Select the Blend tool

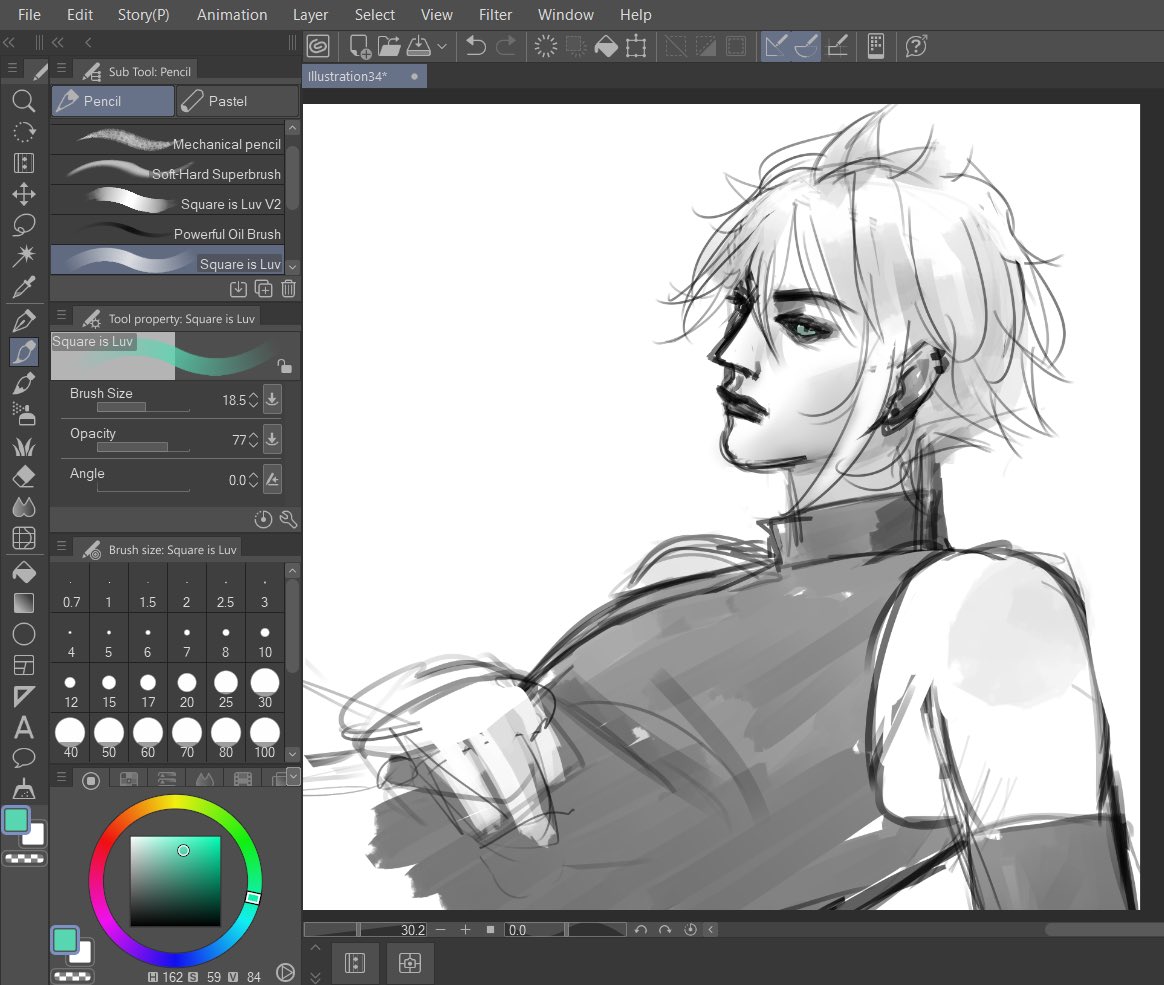coord(24,507)
